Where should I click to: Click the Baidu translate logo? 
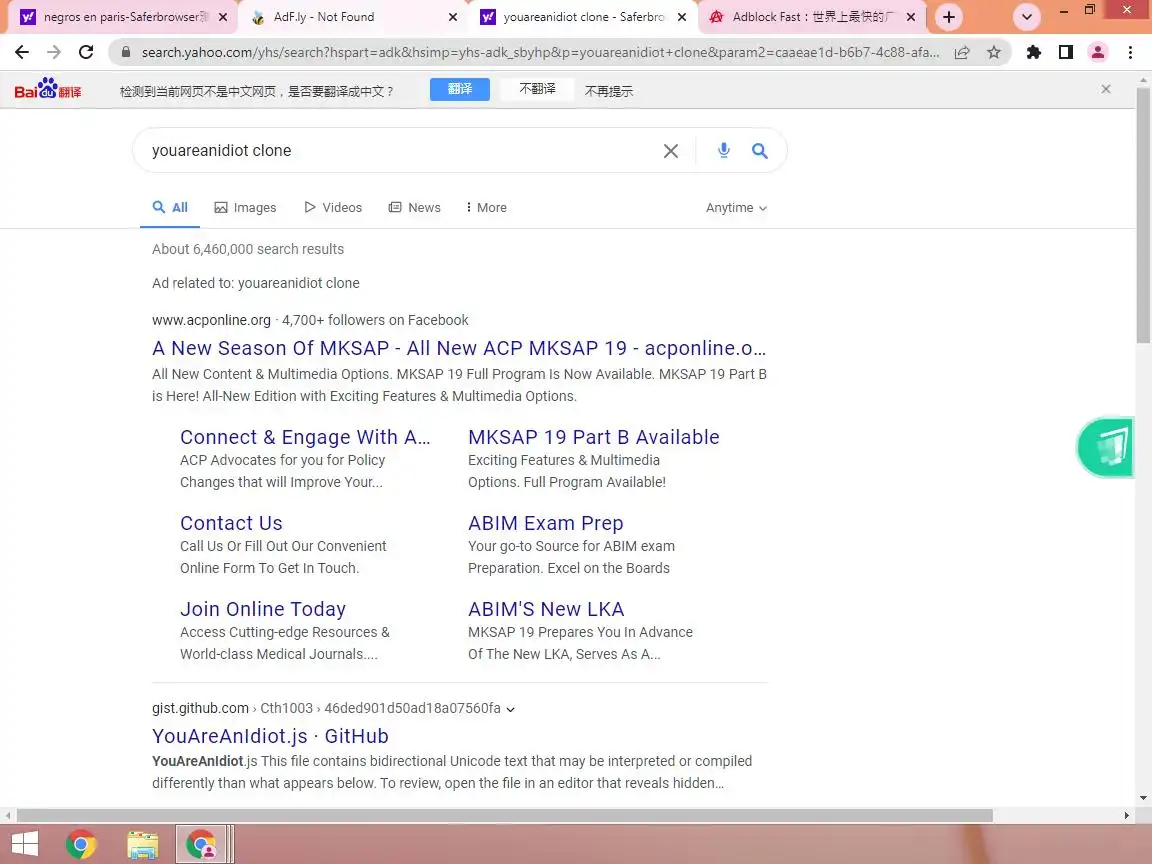click(48, 90)
